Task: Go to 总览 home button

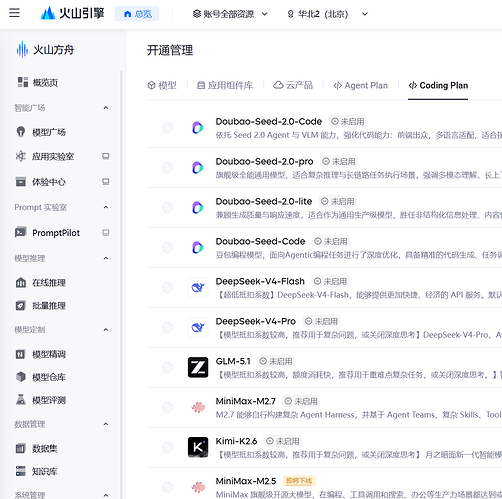Action: coord(137,14)
